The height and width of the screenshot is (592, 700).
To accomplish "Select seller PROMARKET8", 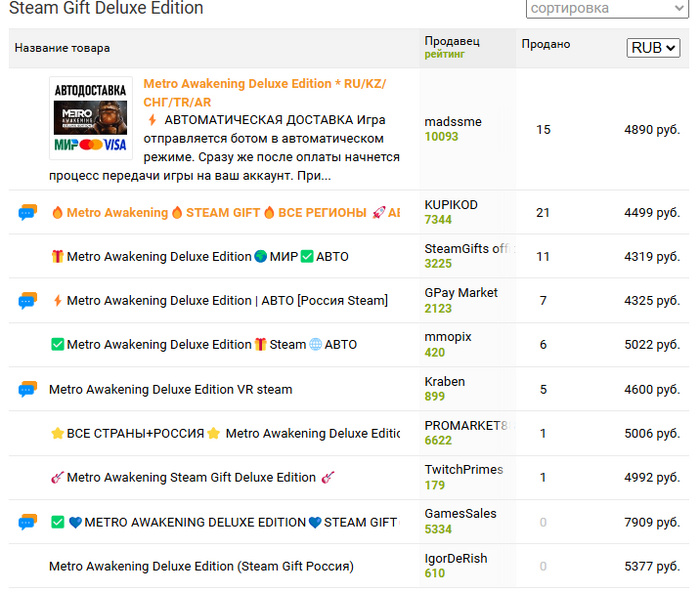I will click(x=469, y=425).
